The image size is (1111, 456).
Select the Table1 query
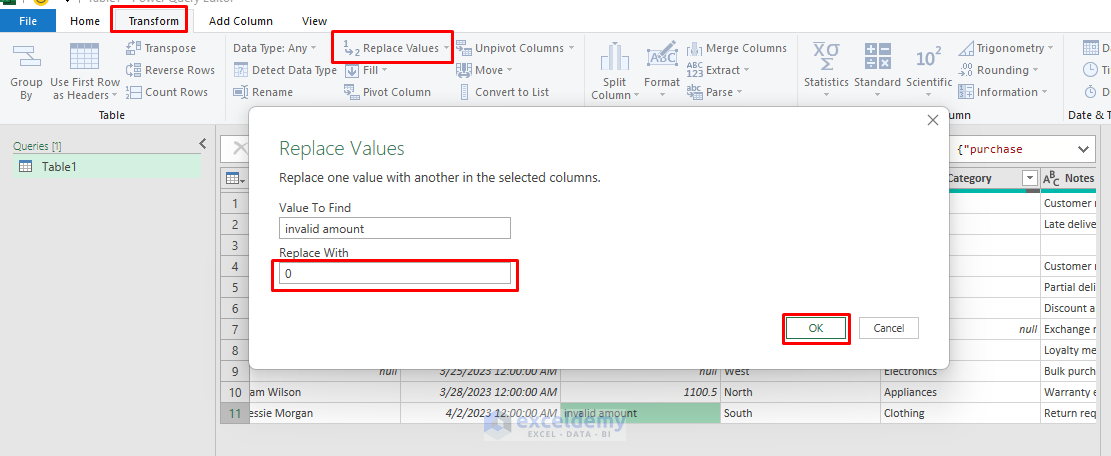click(106, 167)
